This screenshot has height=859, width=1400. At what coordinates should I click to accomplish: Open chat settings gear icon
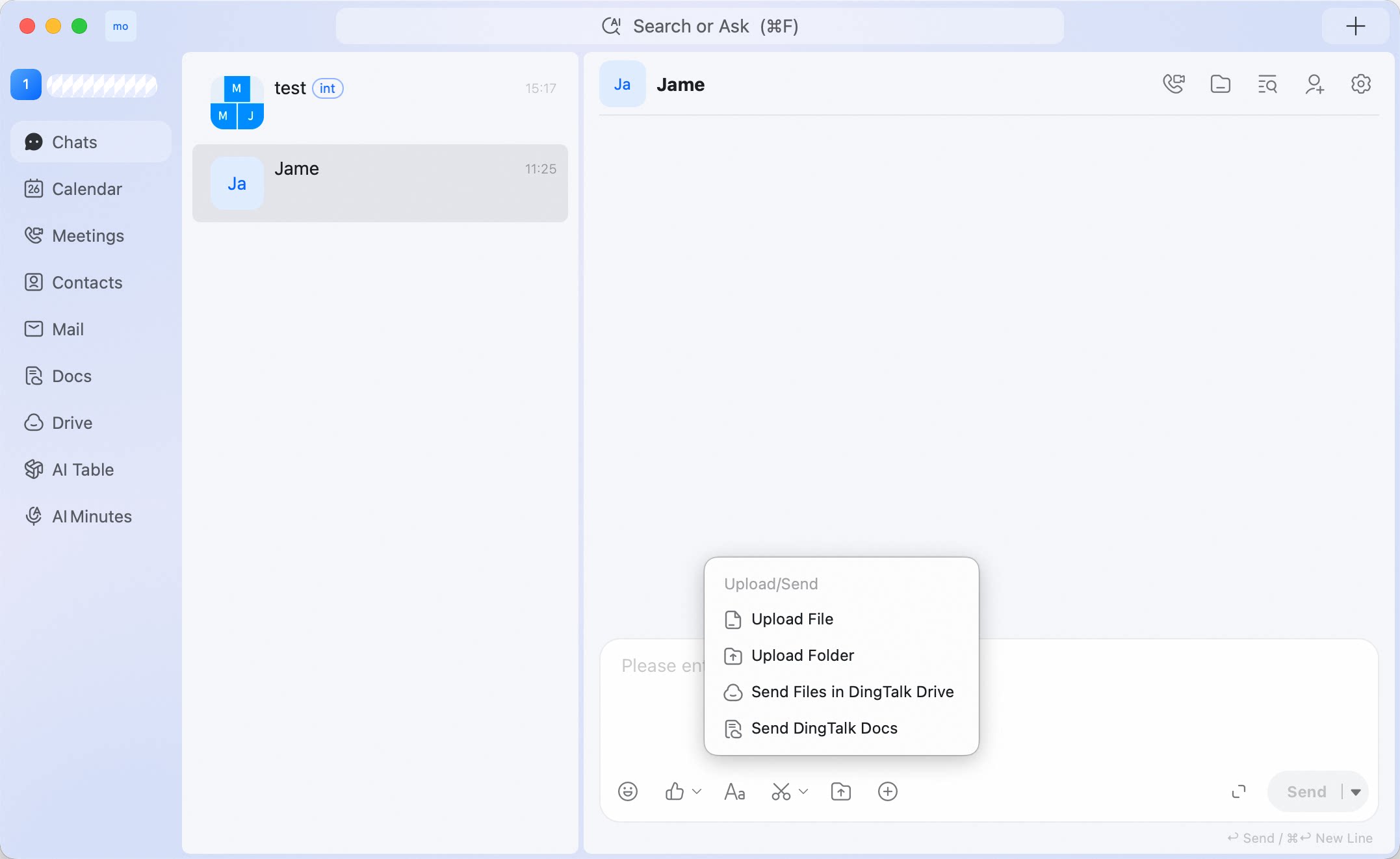(1361, 84)
